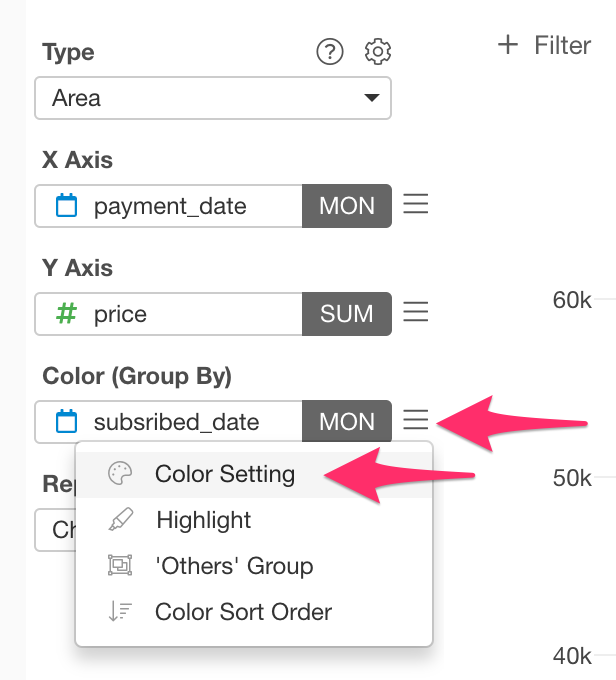
Task: Select the price column field
Action: point(169,314)
